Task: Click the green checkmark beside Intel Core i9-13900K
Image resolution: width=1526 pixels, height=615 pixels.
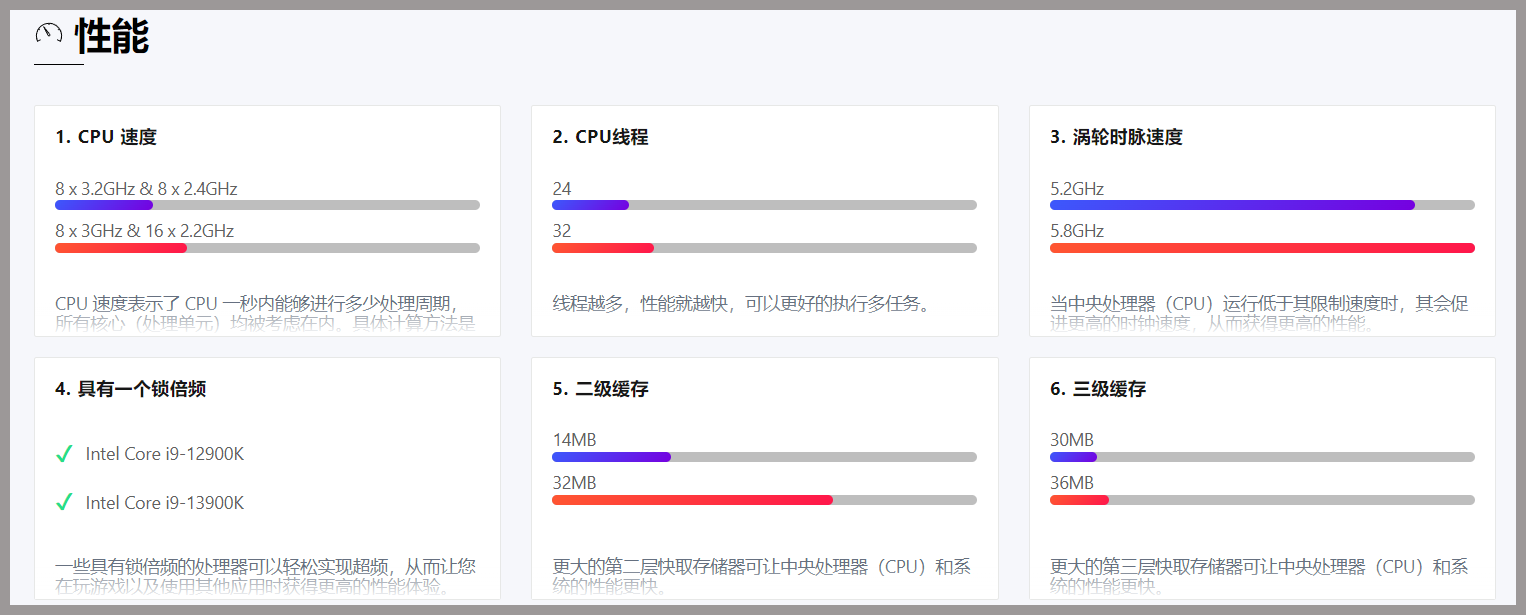Action: (64, 503)
